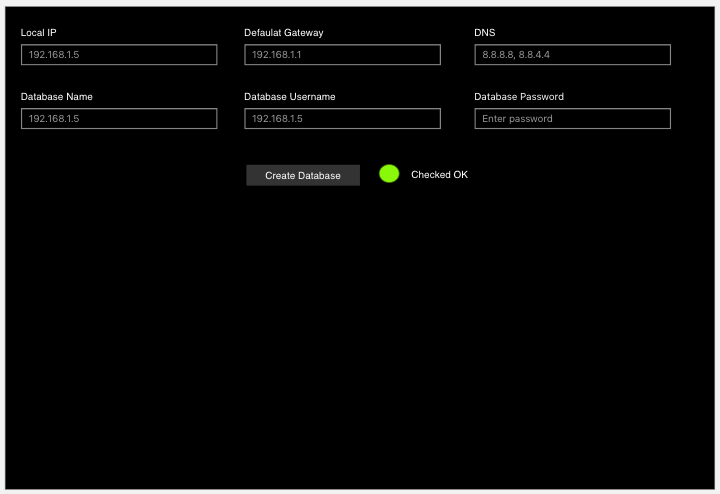The image size is (720, 494).
Task: Click the Enter password placeholder text
Action: 517,119
